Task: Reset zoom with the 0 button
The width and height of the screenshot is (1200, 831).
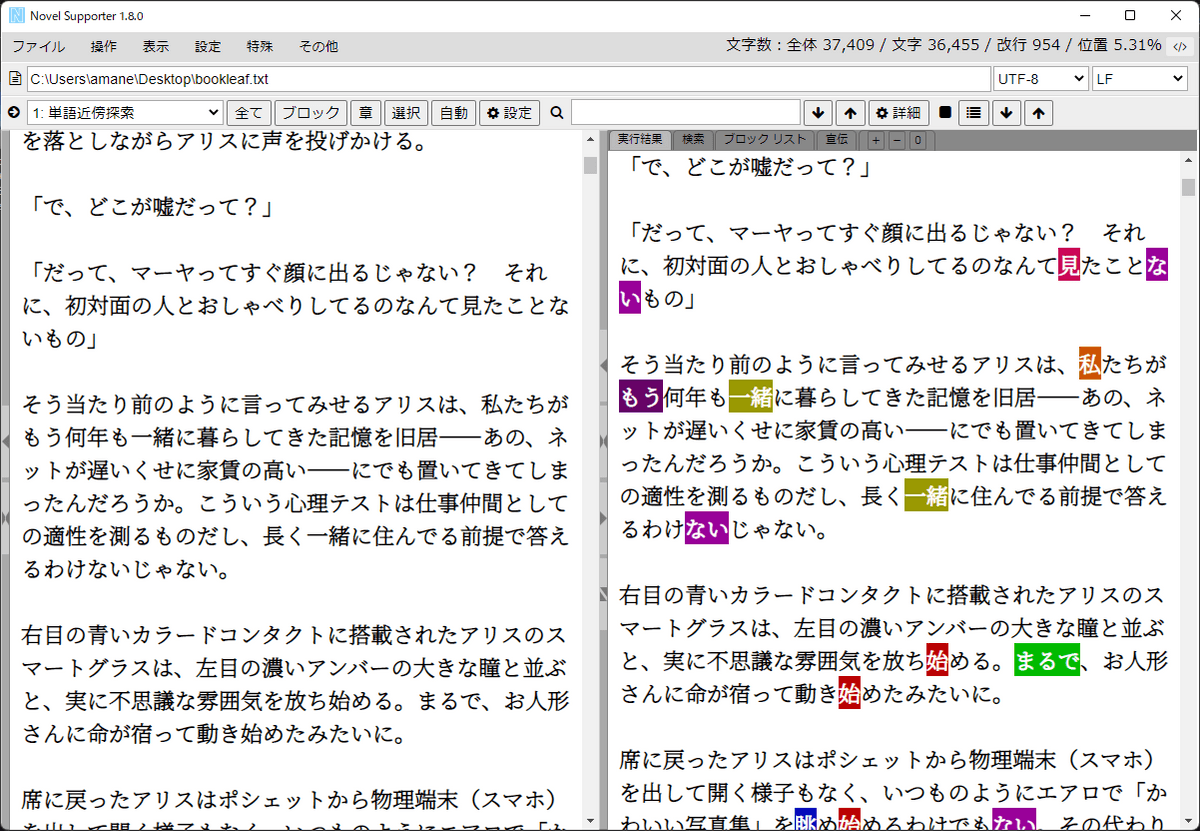Action: pyautogui.click(x=917, y=140)
